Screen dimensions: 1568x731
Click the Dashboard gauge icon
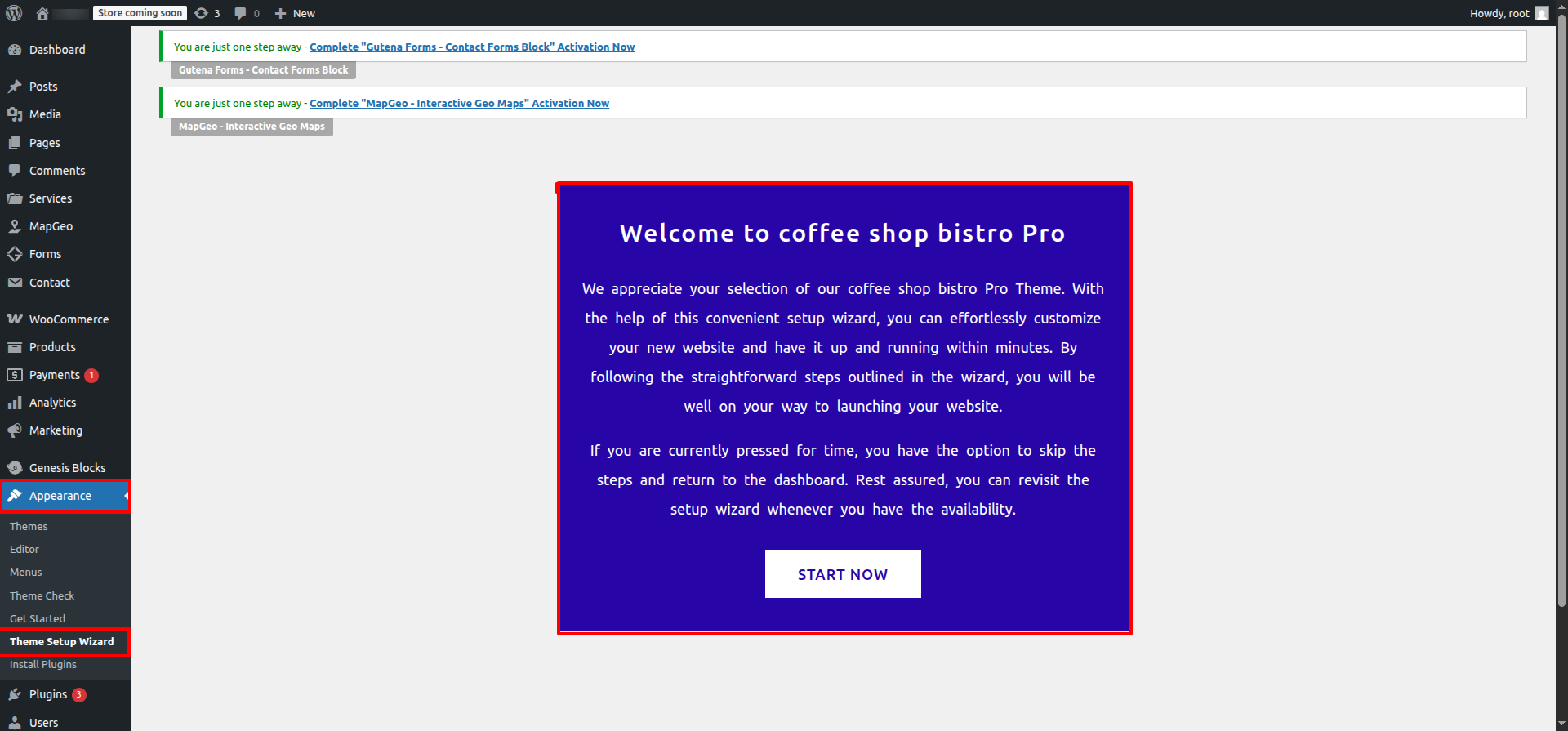pyautogui.click(x=15, y=50)
